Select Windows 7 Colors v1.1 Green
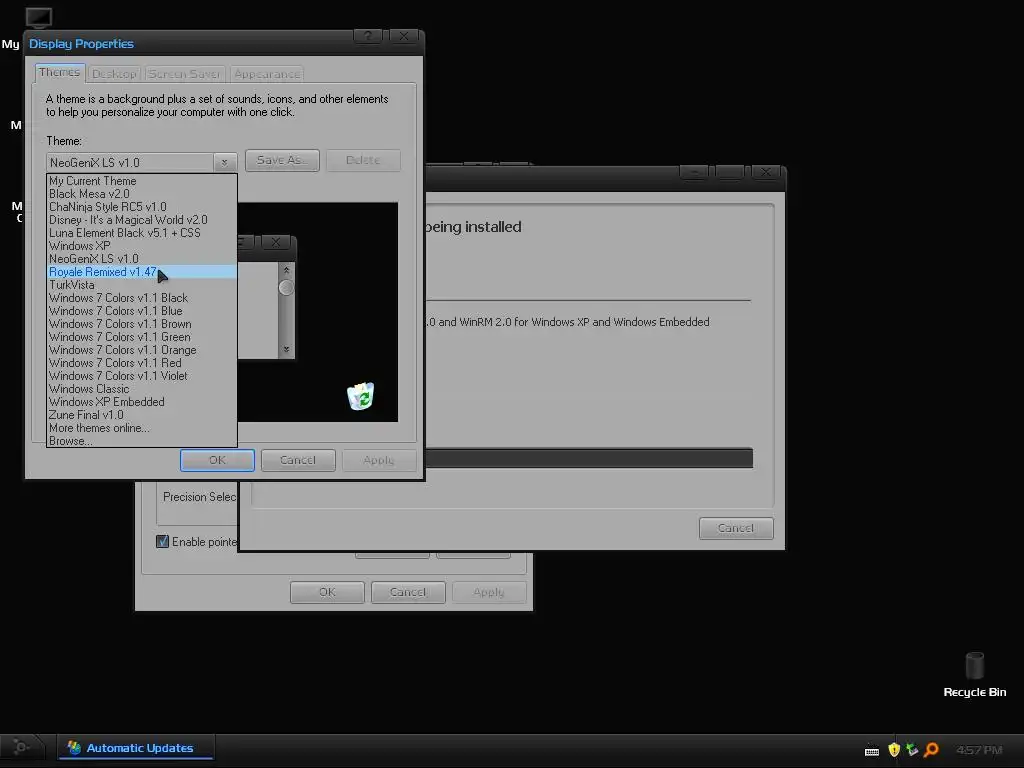The width and height of the screenshot is (1024, 768). [142, 337]
